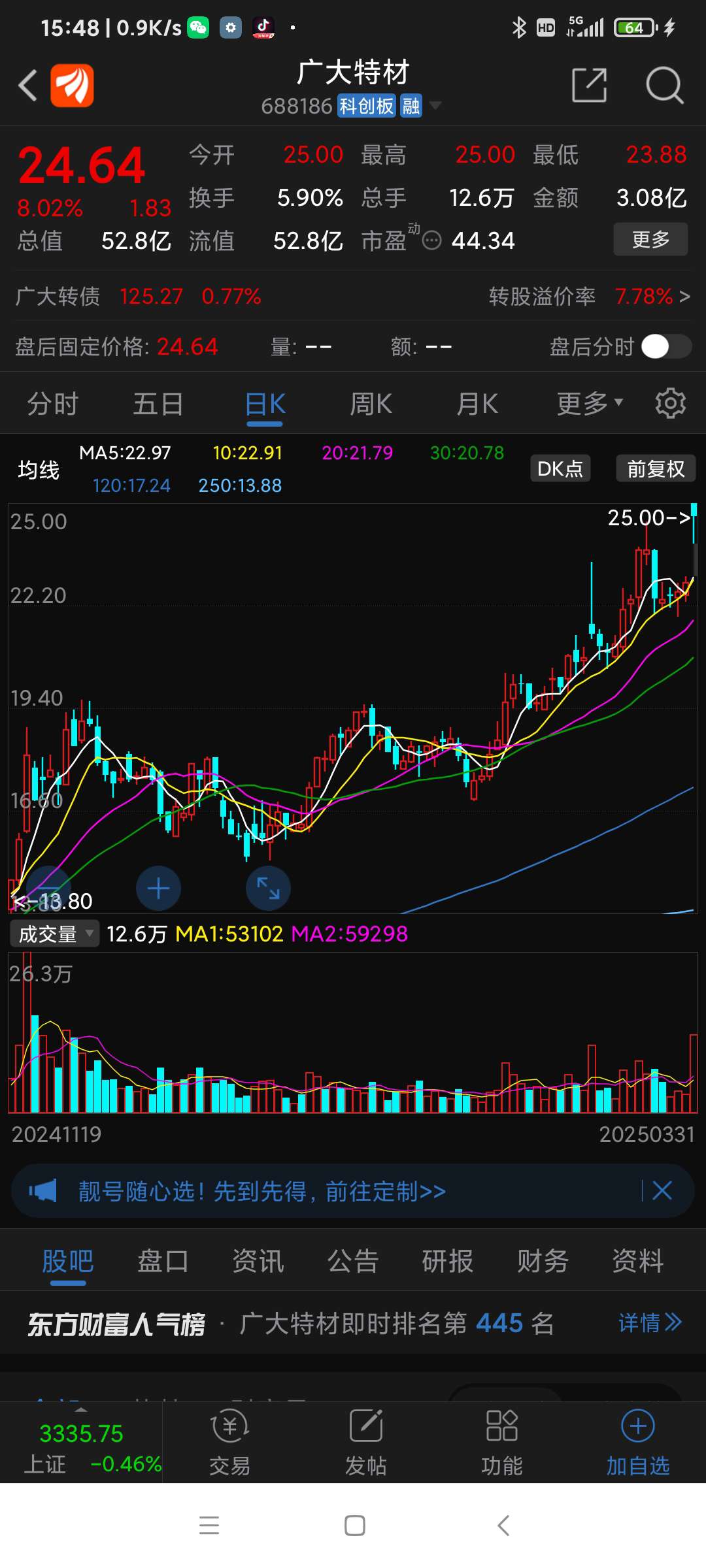Tap the 20250331 end date label
The image size is (706, 1568).
tap(647, 1134)
